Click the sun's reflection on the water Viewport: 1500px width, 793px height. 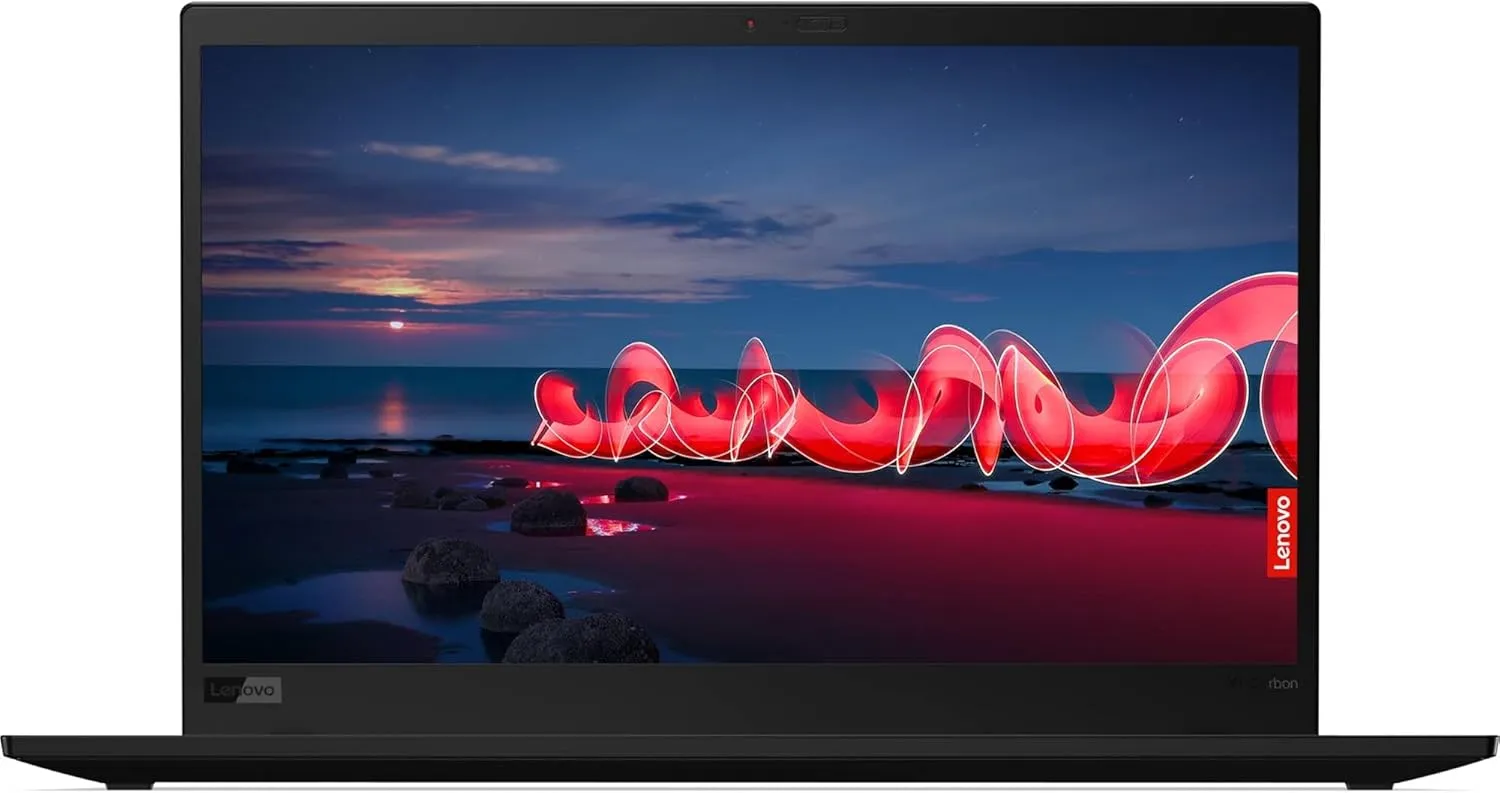[x=393, y=407]
